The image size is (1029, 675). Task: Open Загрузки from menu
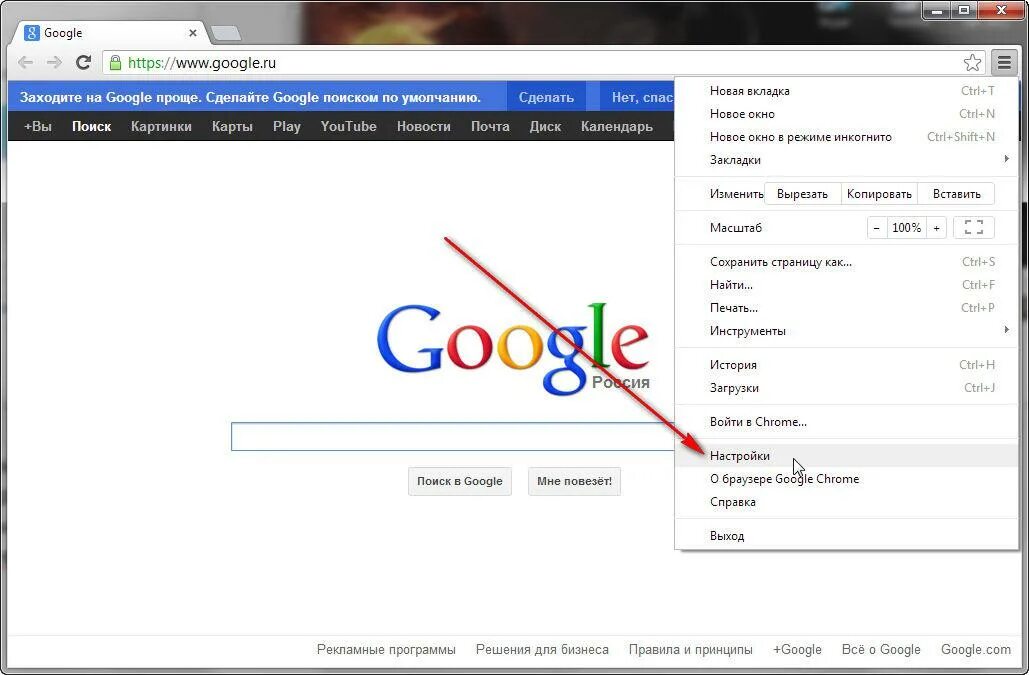(x=847, y=388)
